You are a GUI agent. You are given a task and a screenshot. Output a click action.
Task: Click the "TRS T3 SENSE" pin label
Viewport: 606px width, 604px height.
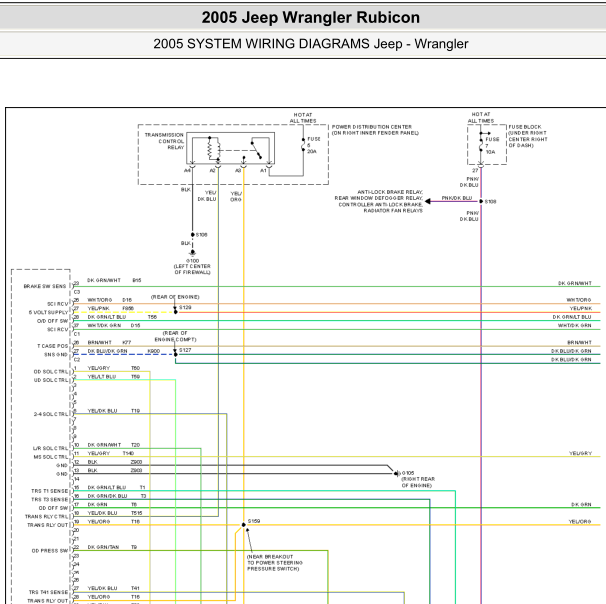pos(49,499)
